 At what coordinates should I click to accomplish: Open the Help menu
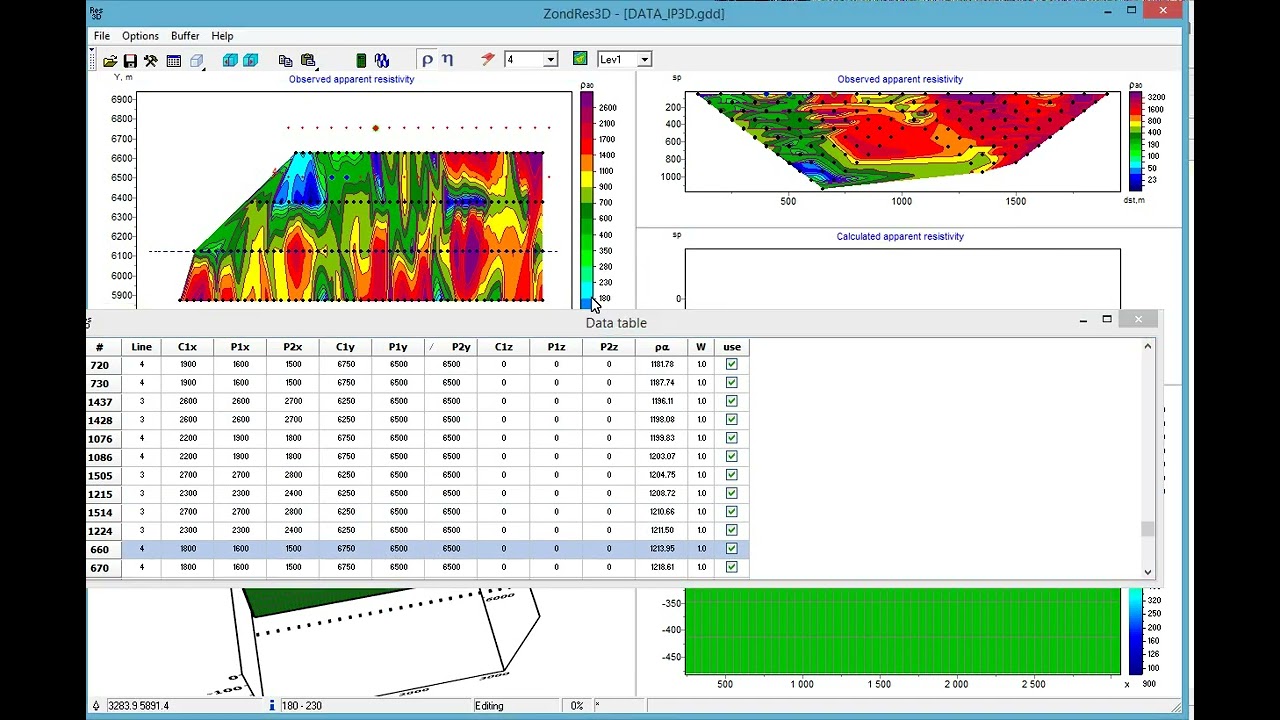(x=222, y=36)
